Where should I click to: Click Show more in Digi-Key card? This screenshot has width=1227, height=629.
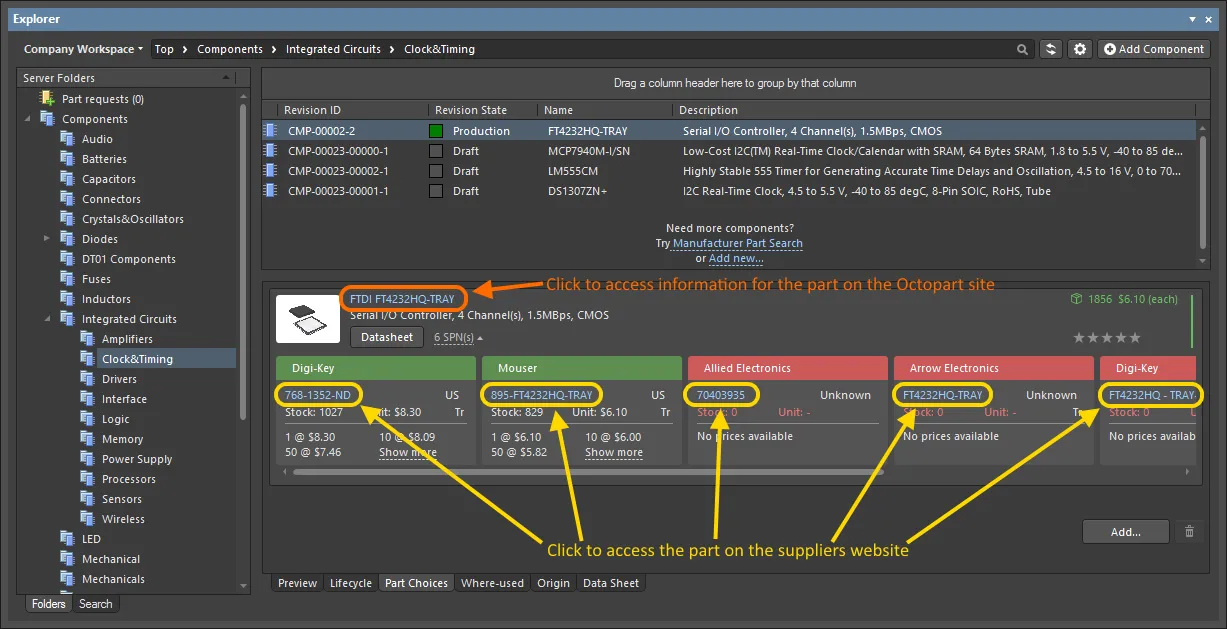tap(407, 453)
